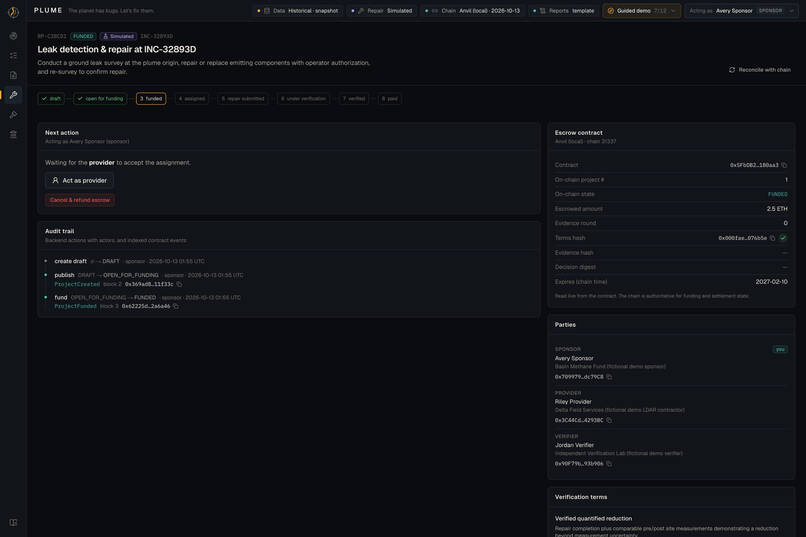Click the Escrowed amount value 2.5 ETH
Viewport: 806px width, 537px height.
pos(777,209)
